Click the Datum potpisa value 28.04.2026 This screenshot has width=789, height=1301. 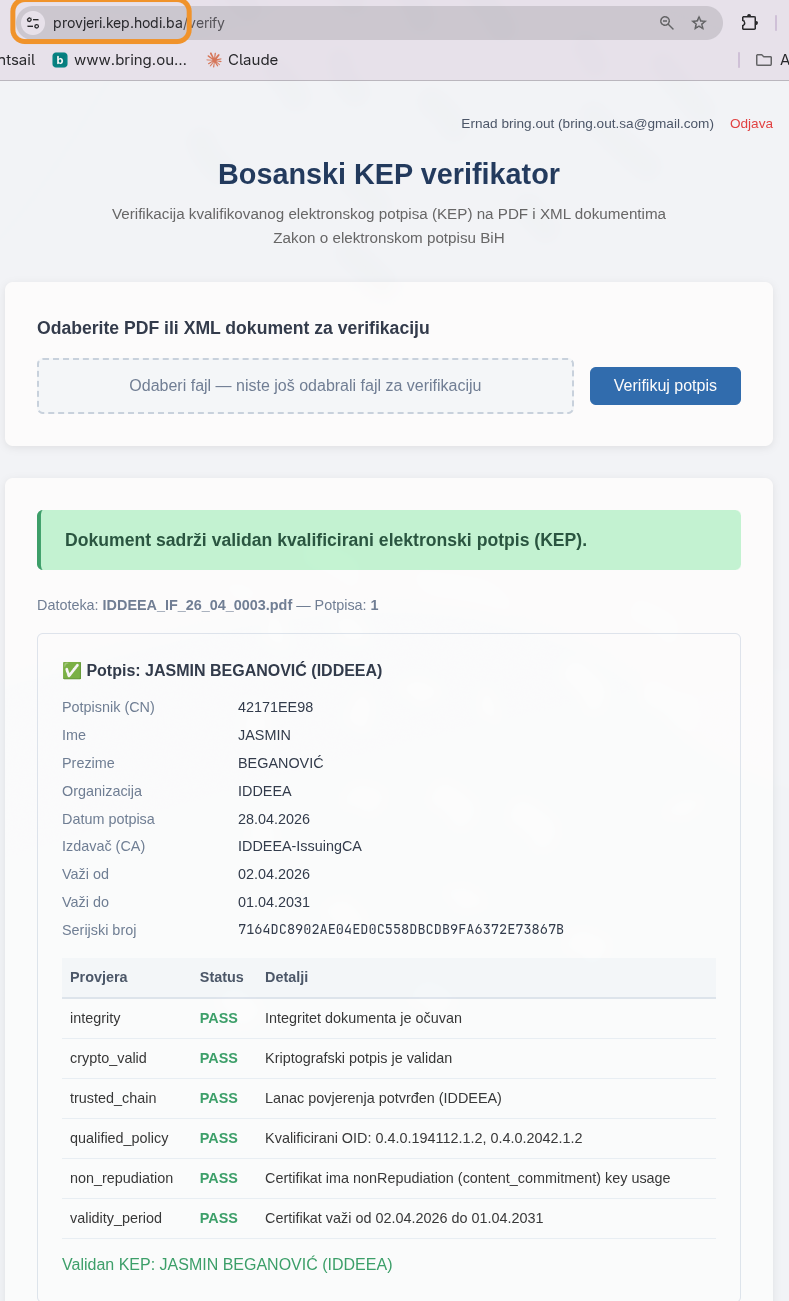[x=274, y=819]
